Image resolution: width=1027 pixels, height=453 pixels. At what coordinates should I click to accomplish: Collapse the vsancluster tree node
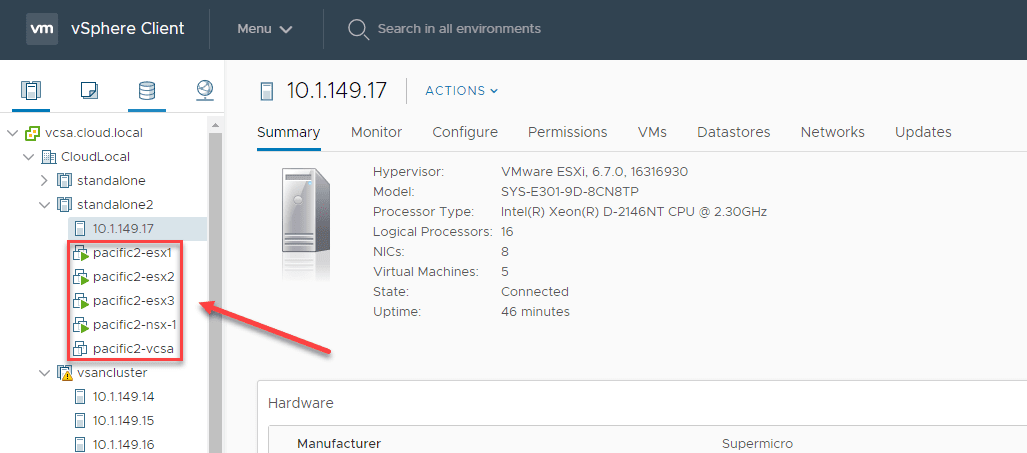coord(44,373)
